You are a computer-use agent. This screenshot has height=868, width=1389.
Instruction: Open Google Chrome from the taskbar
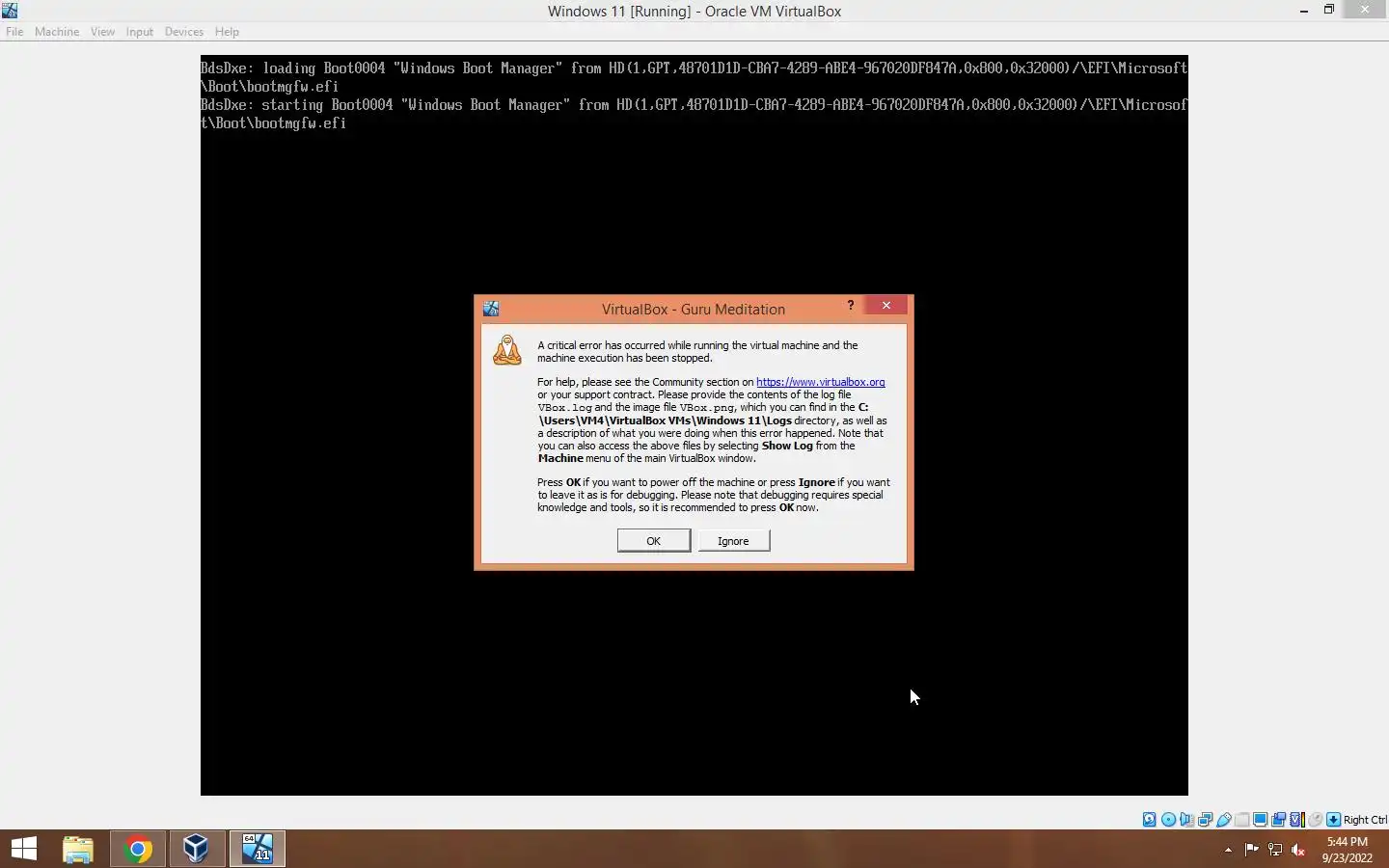point(138,849)
